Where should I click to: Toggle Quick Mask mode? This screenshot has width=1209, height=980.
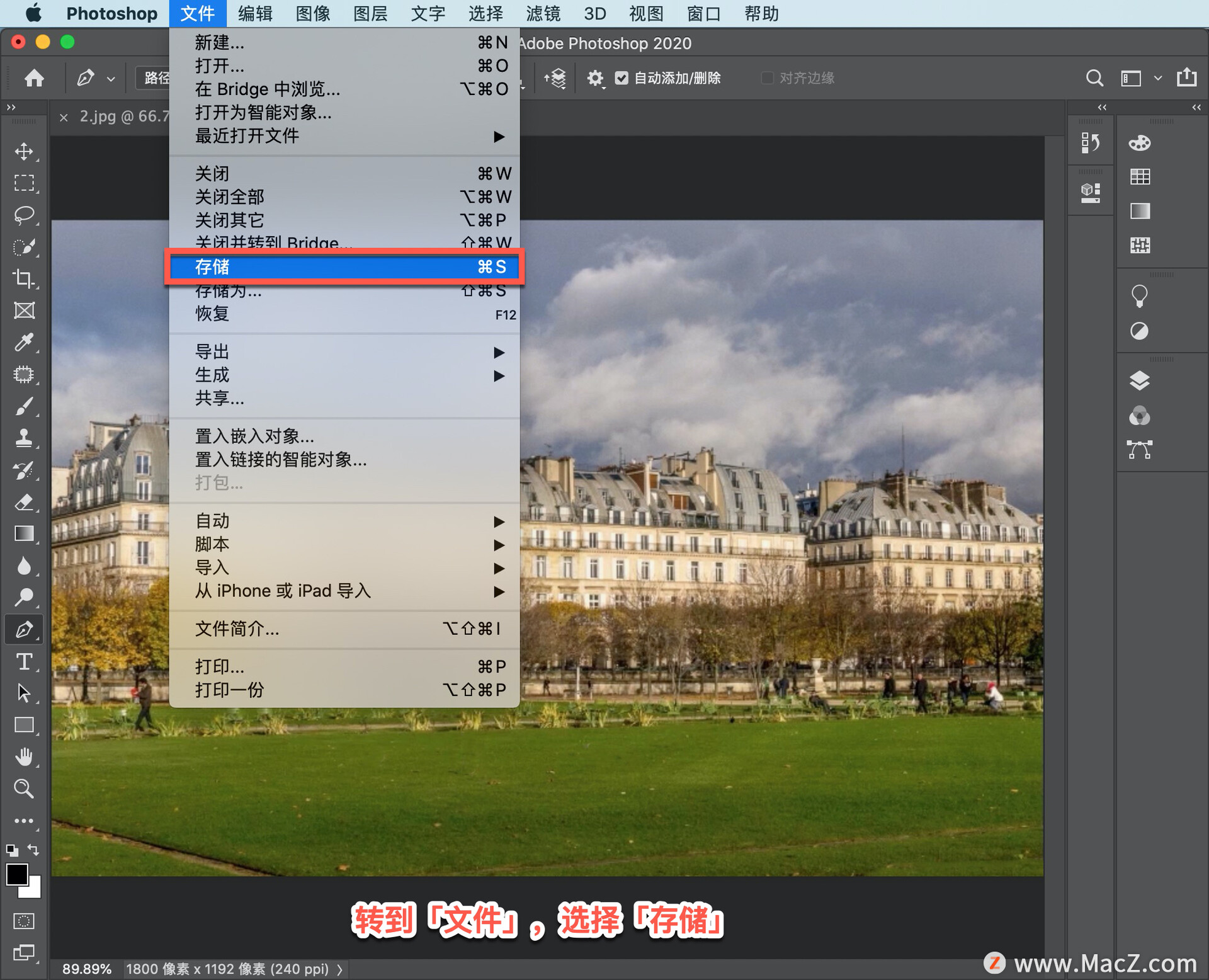click(x=24, y=921)
